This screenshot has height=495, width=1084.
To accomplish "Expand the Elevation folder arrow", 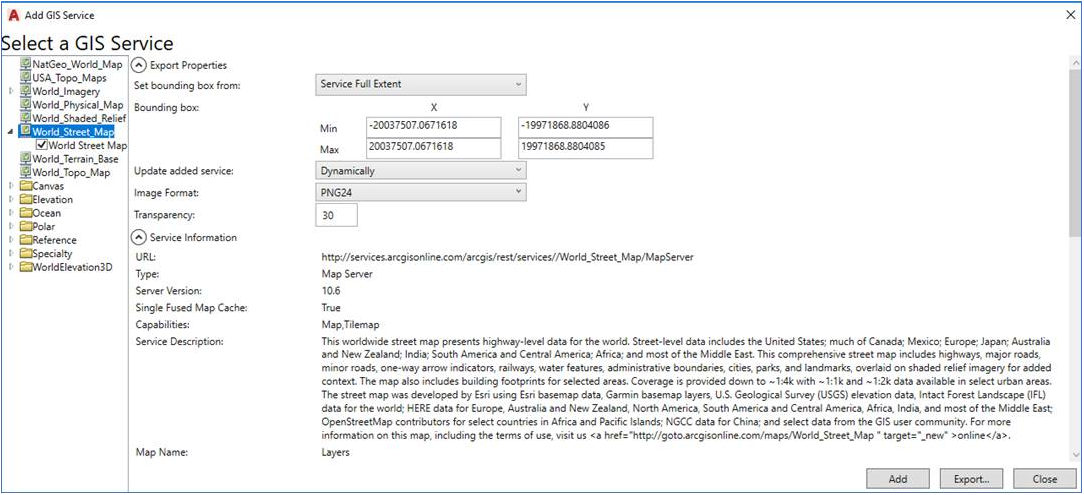I will pos(10,200).
